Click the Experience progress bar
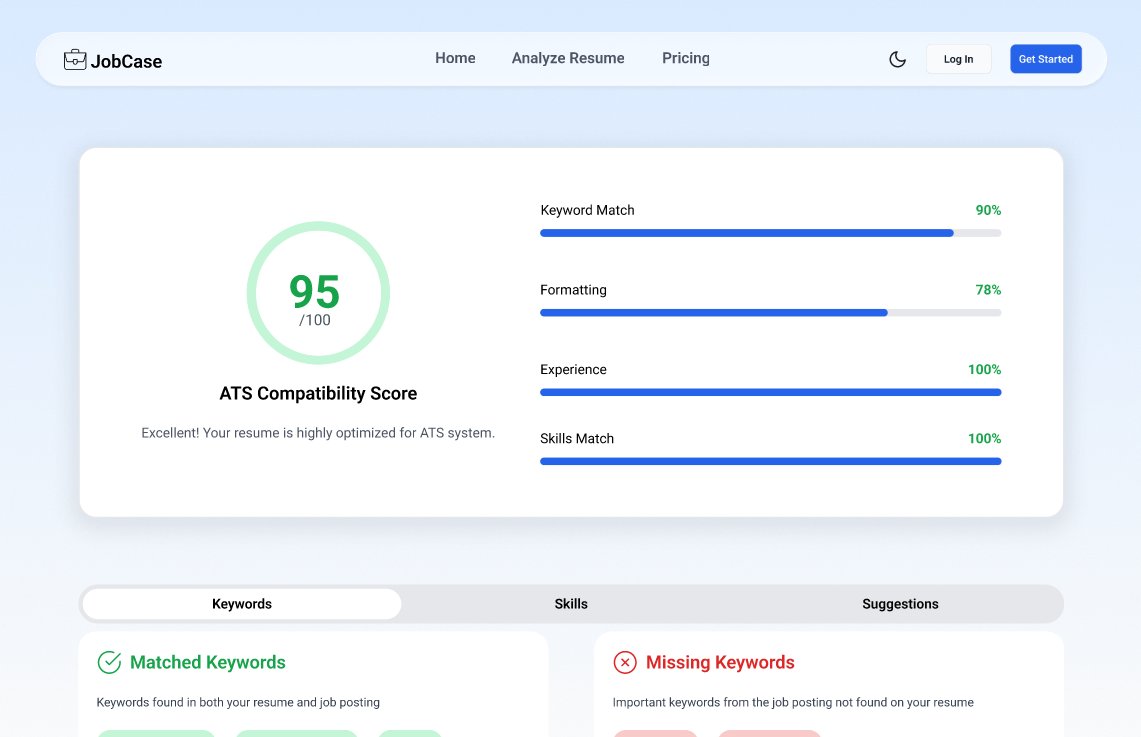The image size is (1141, 737). click(x=770, y=392)
